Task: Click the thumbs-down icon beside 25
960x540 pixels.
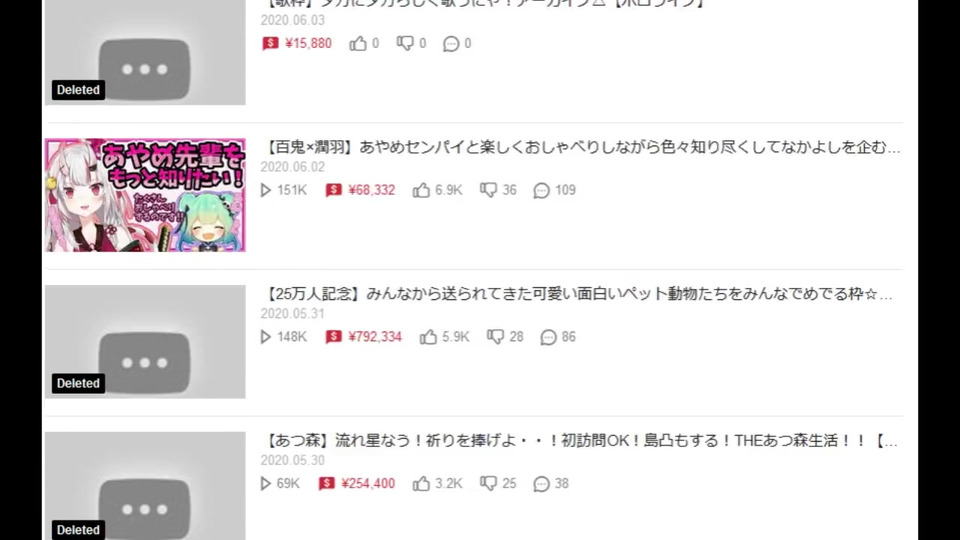Action: point(489,484)
